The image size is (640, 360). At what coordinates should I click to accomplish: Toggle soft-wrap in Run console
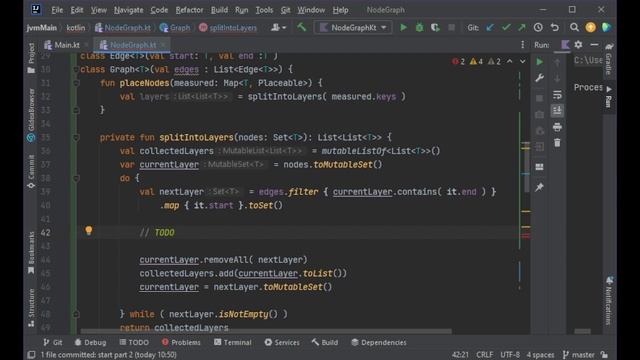pyautogui.click(x=557, y=95)
